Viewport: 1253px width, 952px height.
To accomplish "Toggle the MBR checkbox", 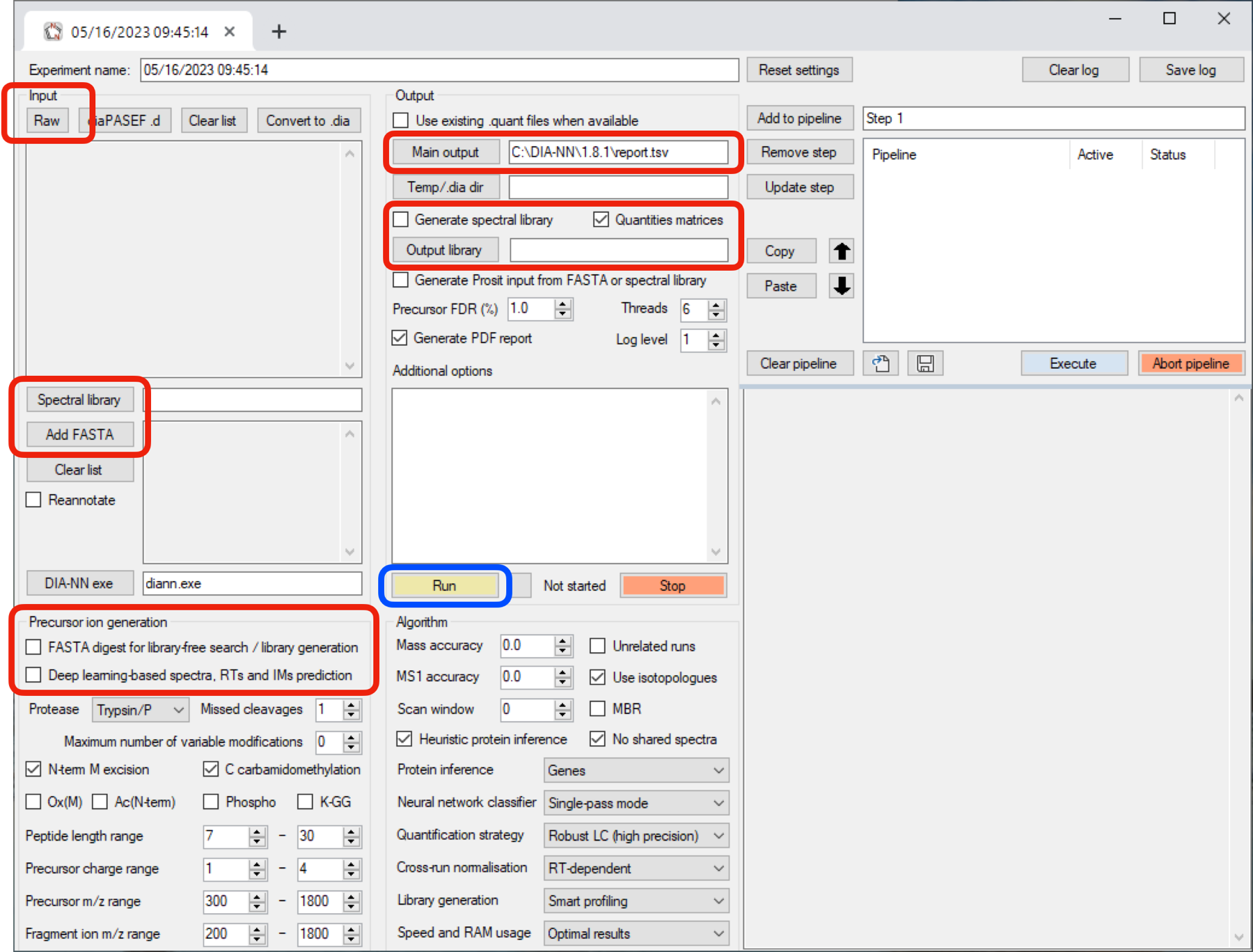I will pyautogui.click(x=597, y=708).
